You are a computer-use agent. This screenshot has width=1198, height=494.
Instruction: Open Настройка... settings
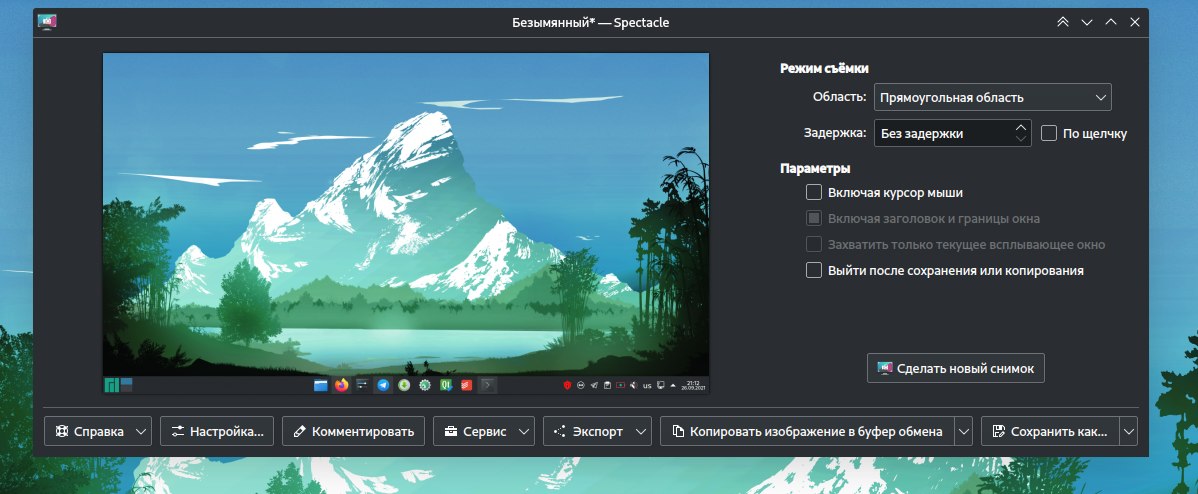click(x=217, y=431)
